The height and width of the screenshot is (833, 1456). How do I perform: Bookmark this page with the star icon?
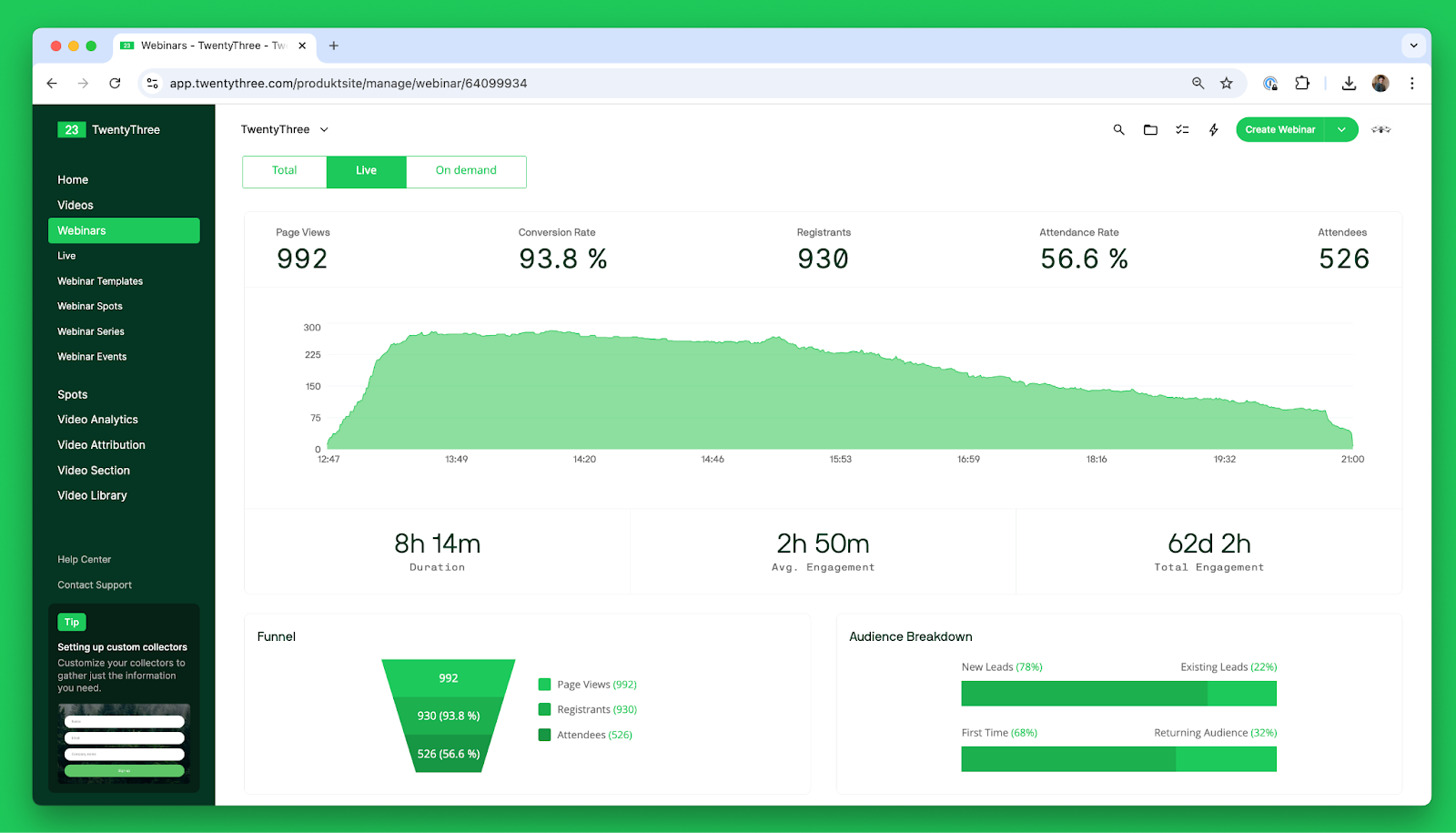(x=1227, y=83)
